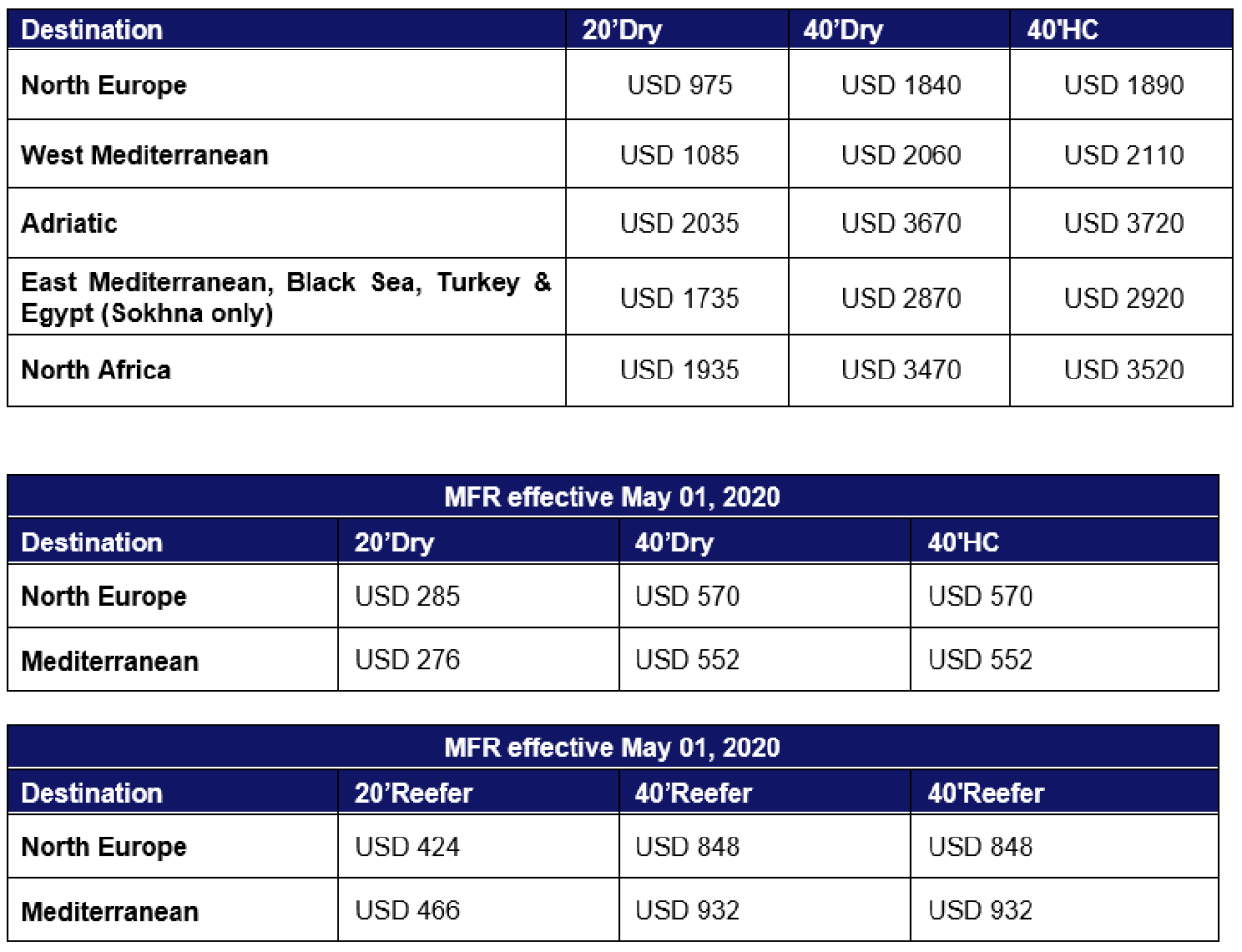Click the North Europe 20'Dry USD 975 cell
1242x952 pixels.
click(677, 85)
